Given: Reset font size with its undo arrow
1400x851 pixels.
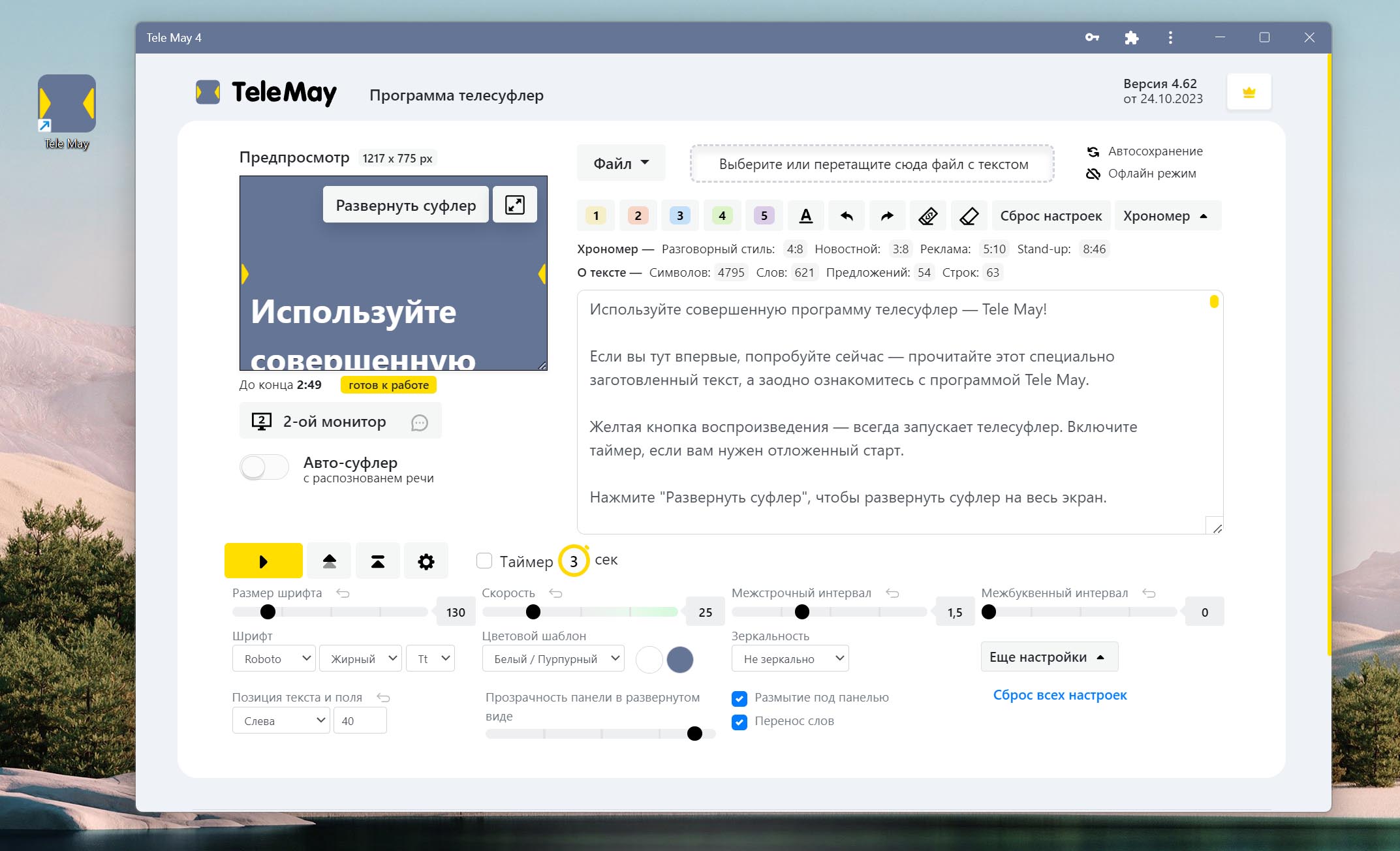Looking at the screenshot, I should pos(343,593).
